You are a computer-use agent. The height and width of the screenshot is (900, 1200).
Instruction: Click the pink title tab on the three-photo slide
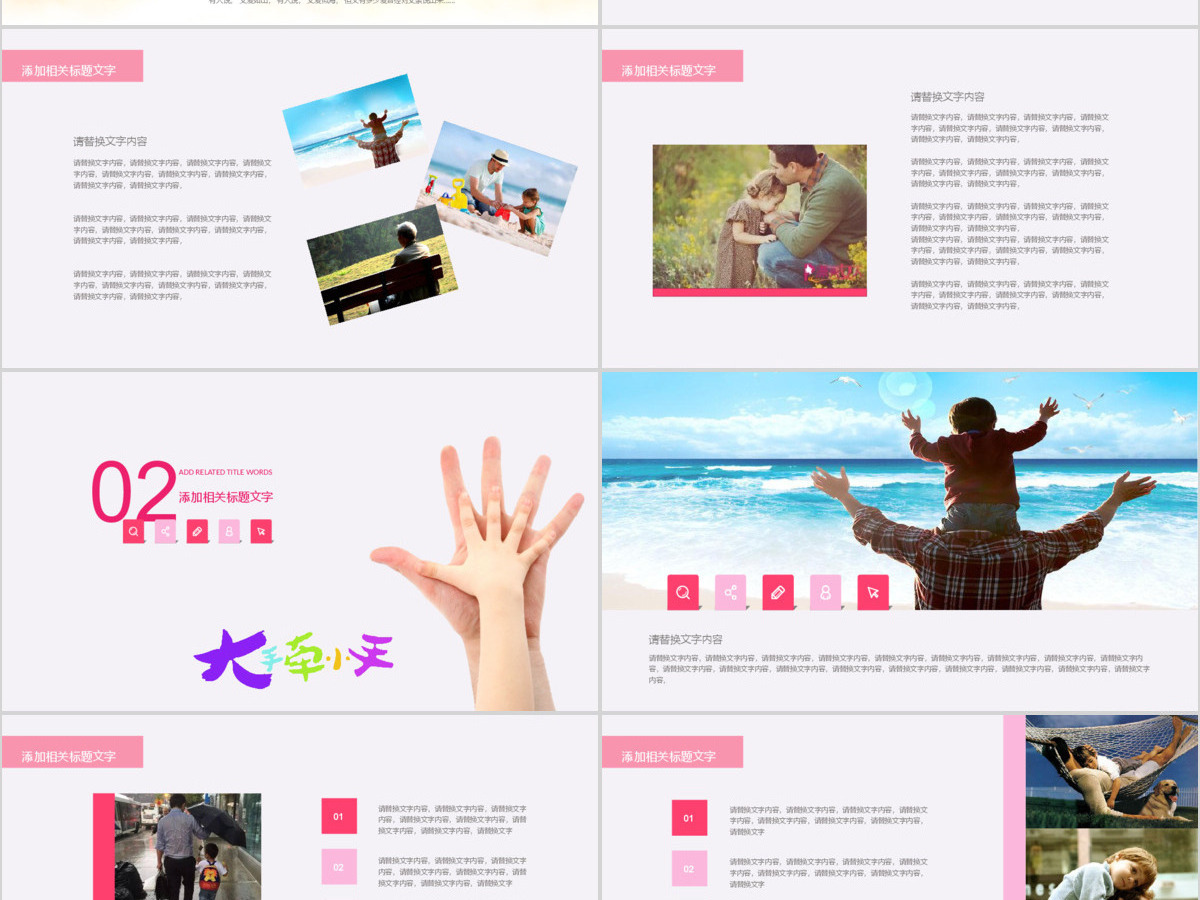tap(72, 66)
